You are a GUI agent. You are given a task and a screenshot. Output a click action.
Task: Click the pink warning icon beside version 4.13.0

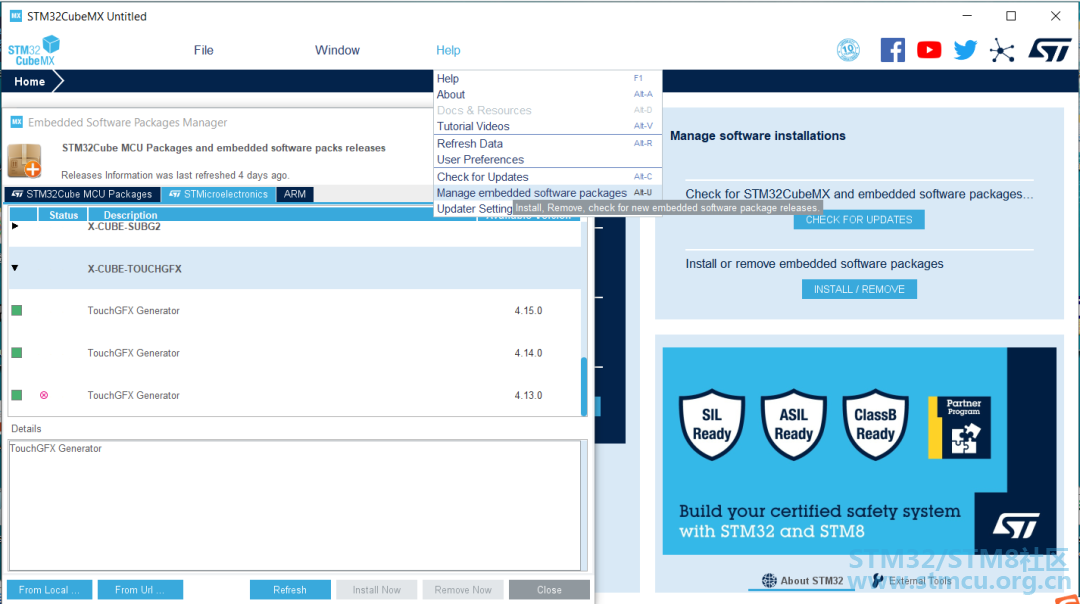pos(44,395)
